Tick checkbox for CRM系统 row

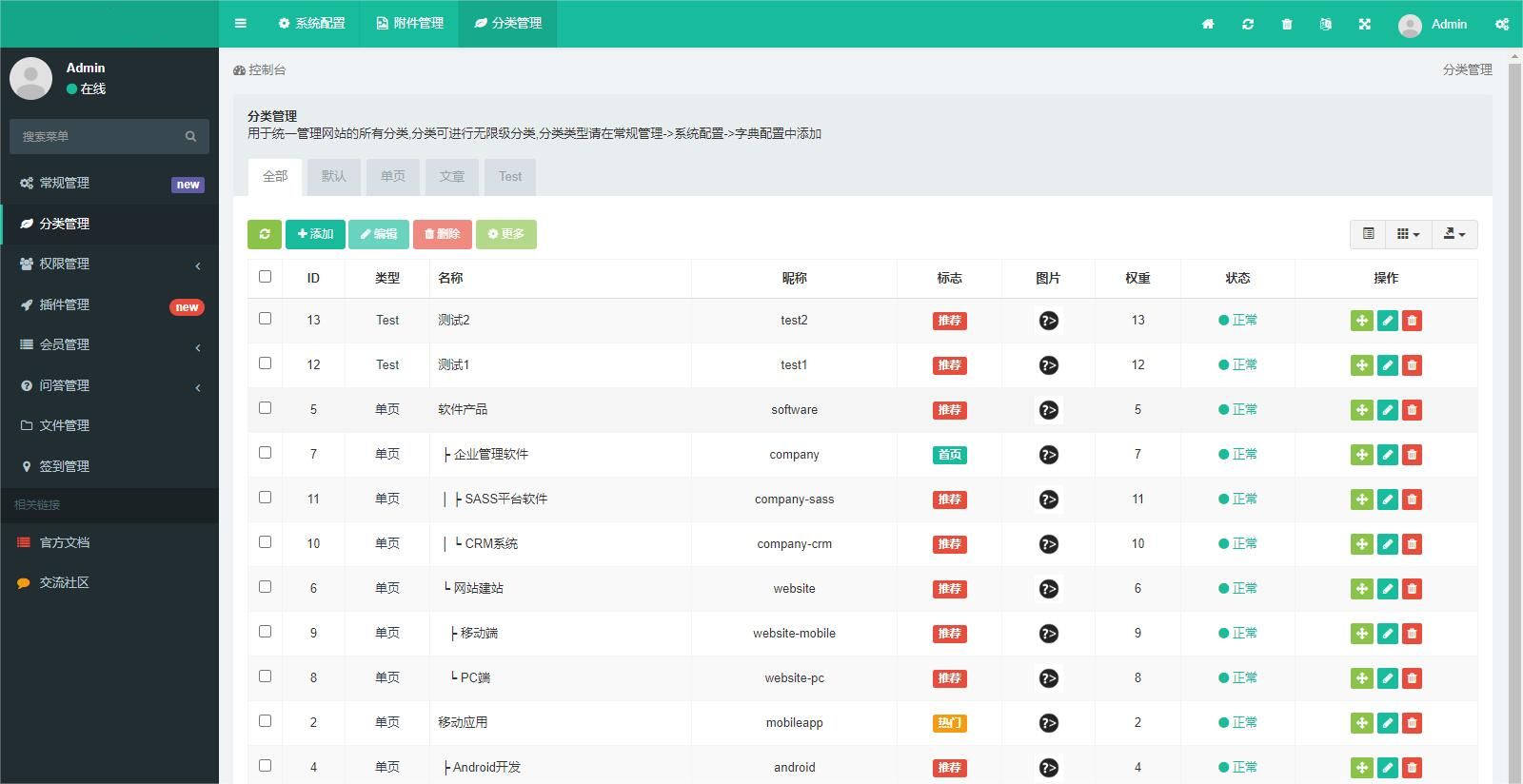(x=265, y=542)
